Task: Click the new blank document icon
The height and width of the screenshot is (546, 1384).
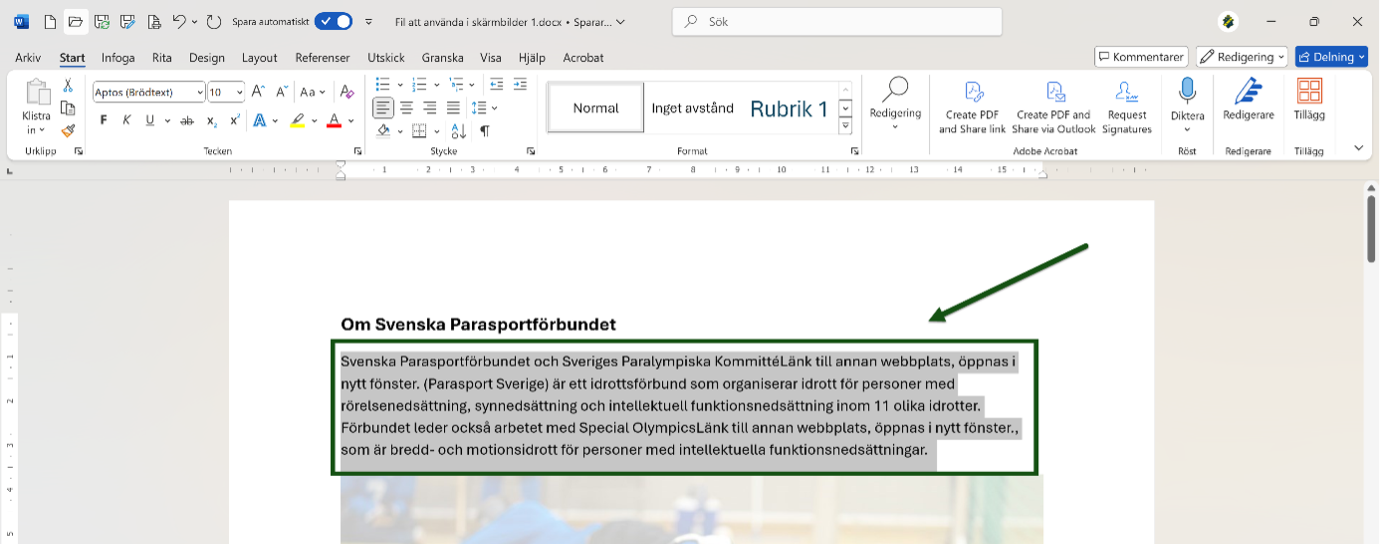Action: coord(50,22)
